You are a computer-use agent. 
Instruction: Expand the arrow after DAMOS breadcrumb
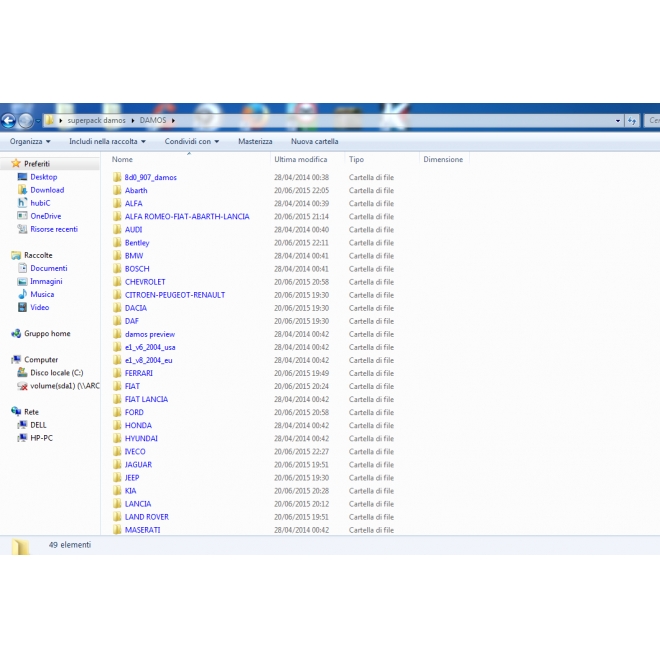[x=173, y=121]
